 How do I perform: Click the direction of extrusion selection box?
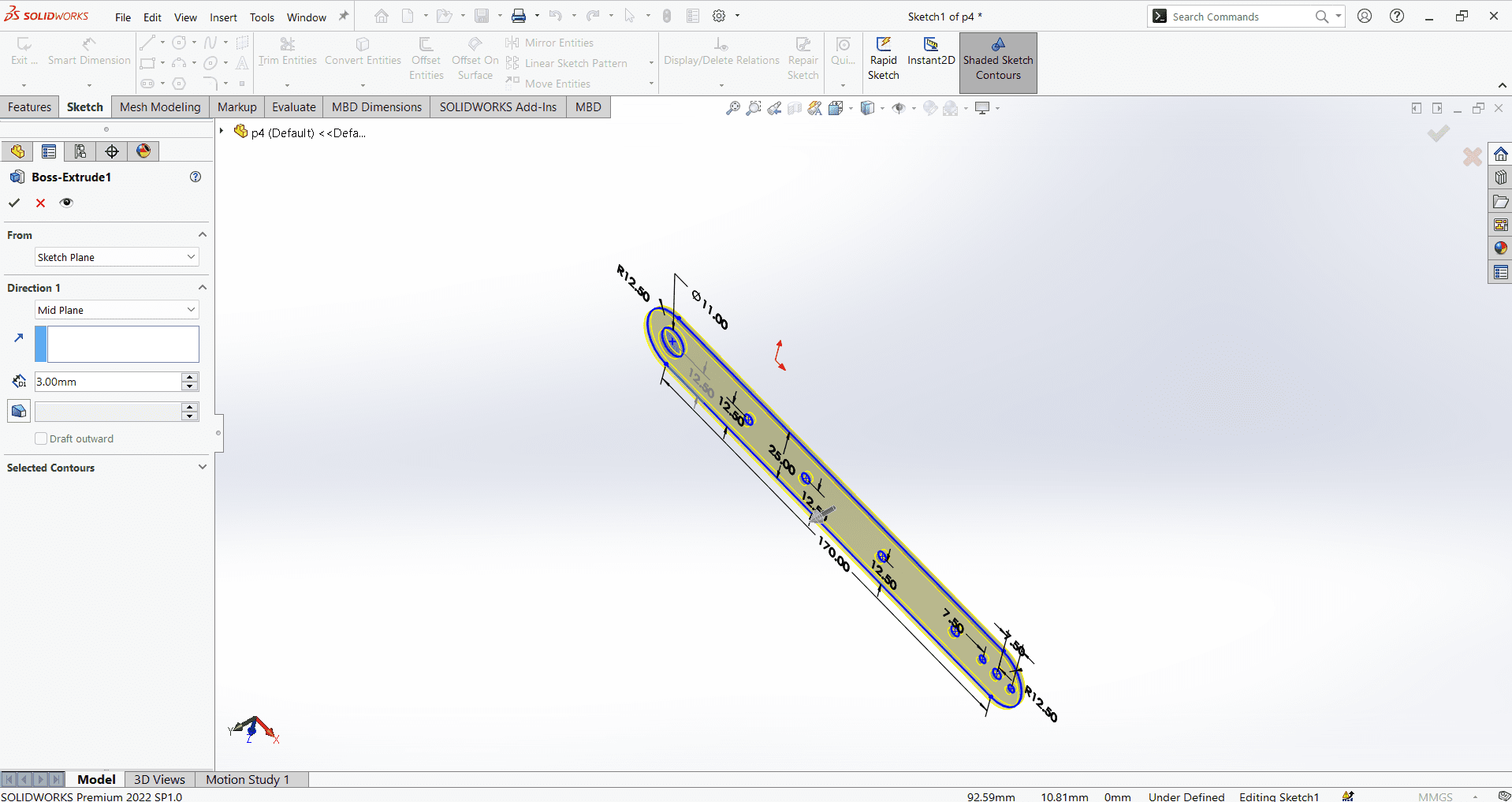click(x=117, y=345)
